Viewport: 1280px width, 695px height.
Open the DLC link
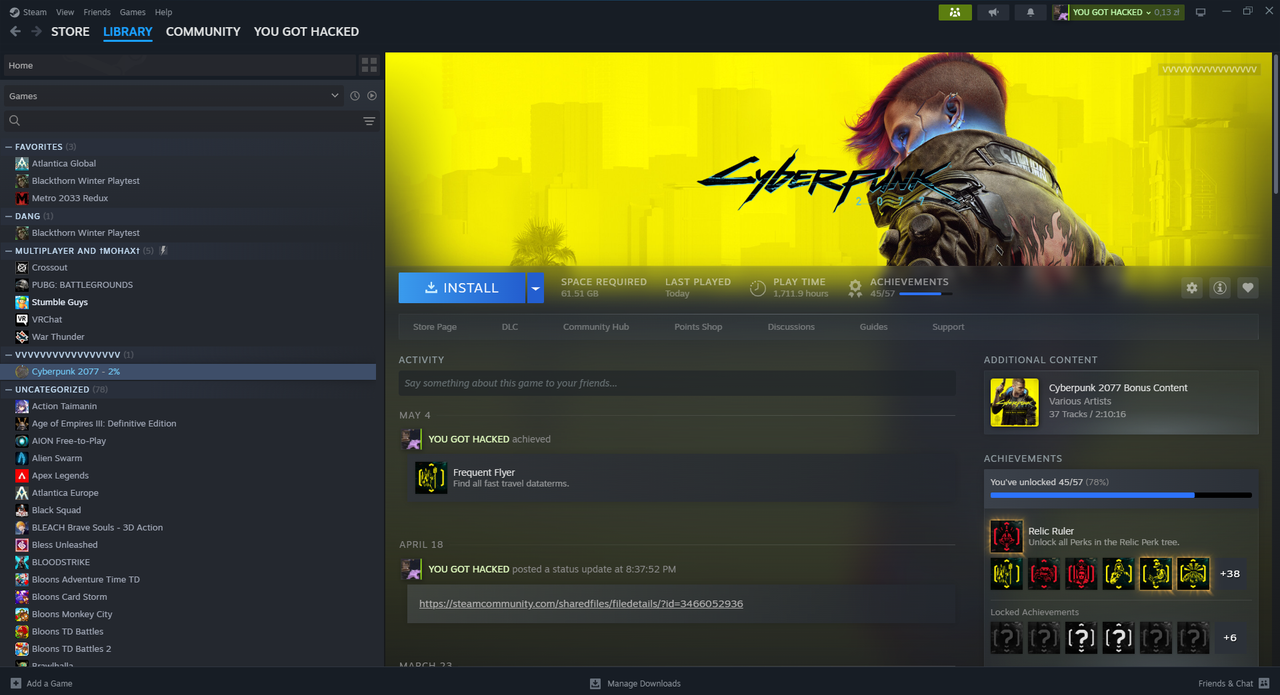click(510, 327)
